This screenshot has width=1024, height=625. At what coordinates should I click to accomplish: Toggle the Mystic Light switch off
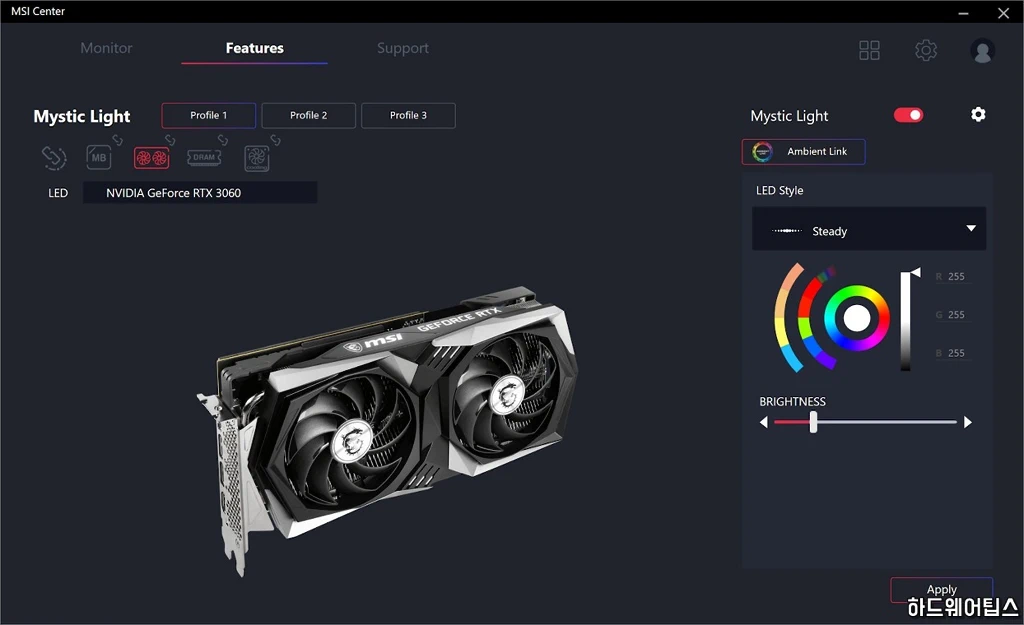908,115
